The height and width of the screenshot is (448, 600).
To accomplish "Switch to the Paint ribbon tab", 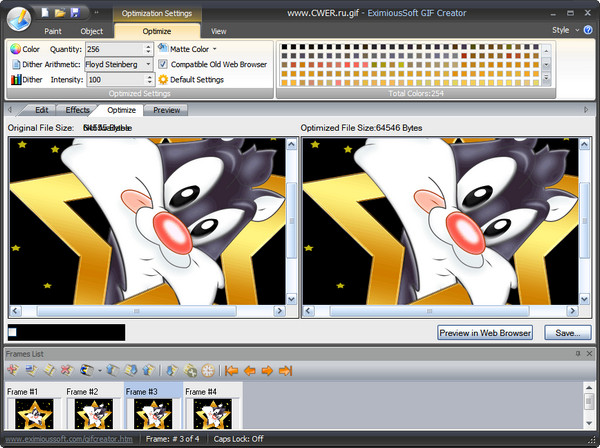I will pos(53,32).
